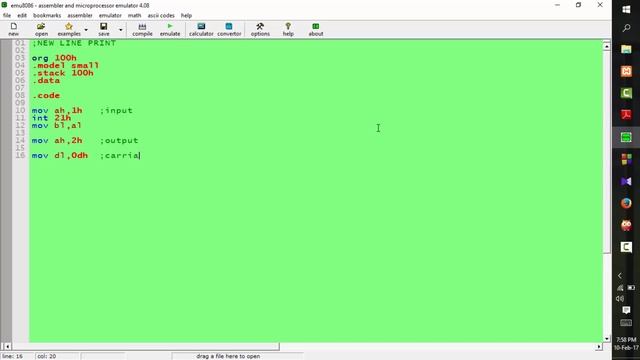Click the horizontal scrollbar right arrow
Viewport: 640px width, 360px height.
pos(599,347)
